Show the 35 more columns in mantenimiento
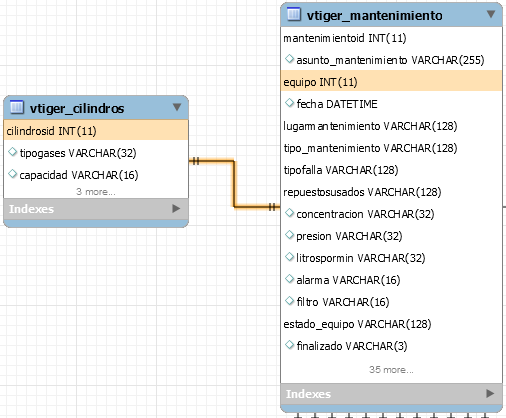The image size is (506, 418). pyautogui.click(x=391, y=370)
